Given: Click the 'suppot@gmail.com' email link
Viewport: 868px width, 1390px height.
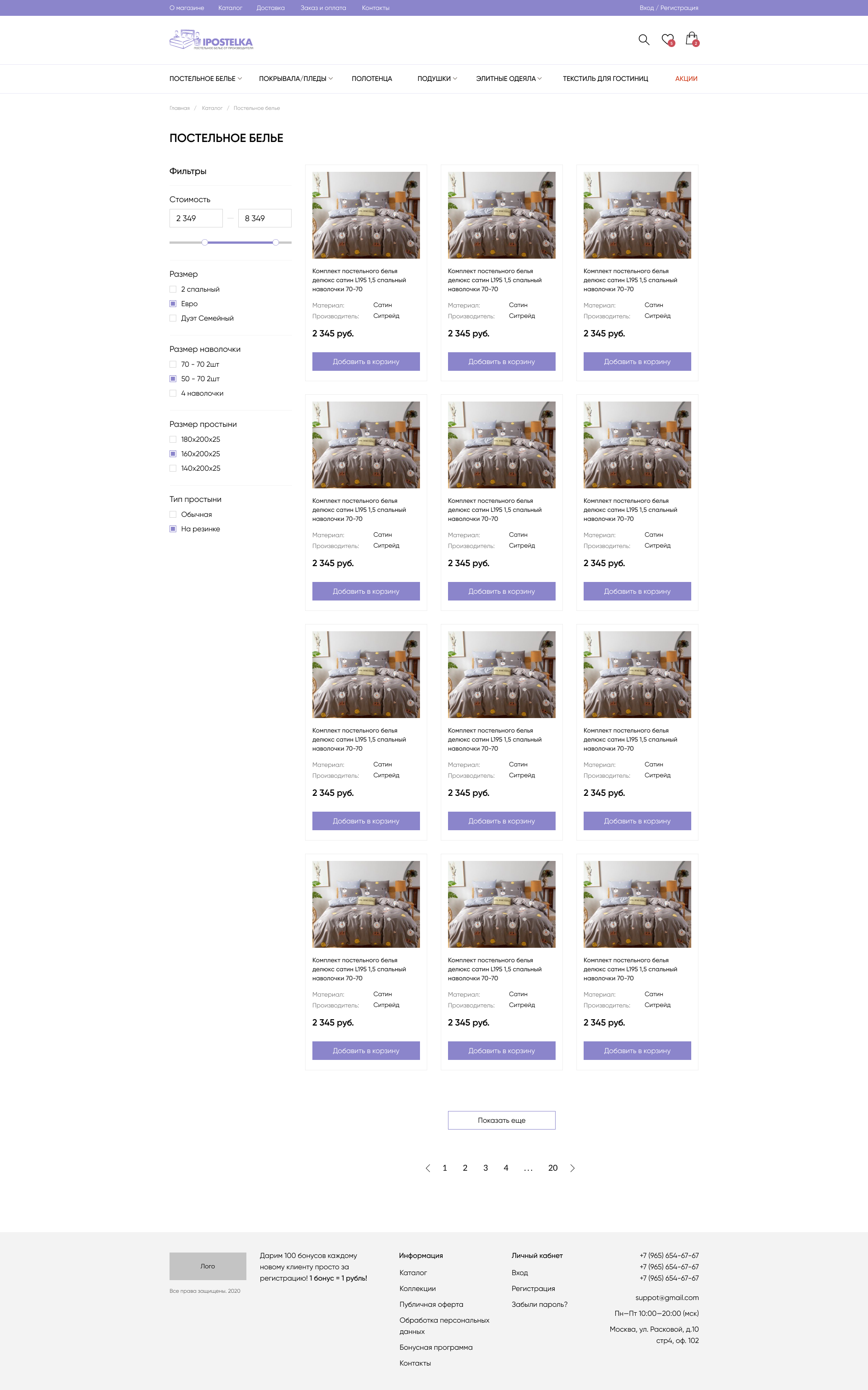Looking at the screenshot, I should [x=667, y=1298].
